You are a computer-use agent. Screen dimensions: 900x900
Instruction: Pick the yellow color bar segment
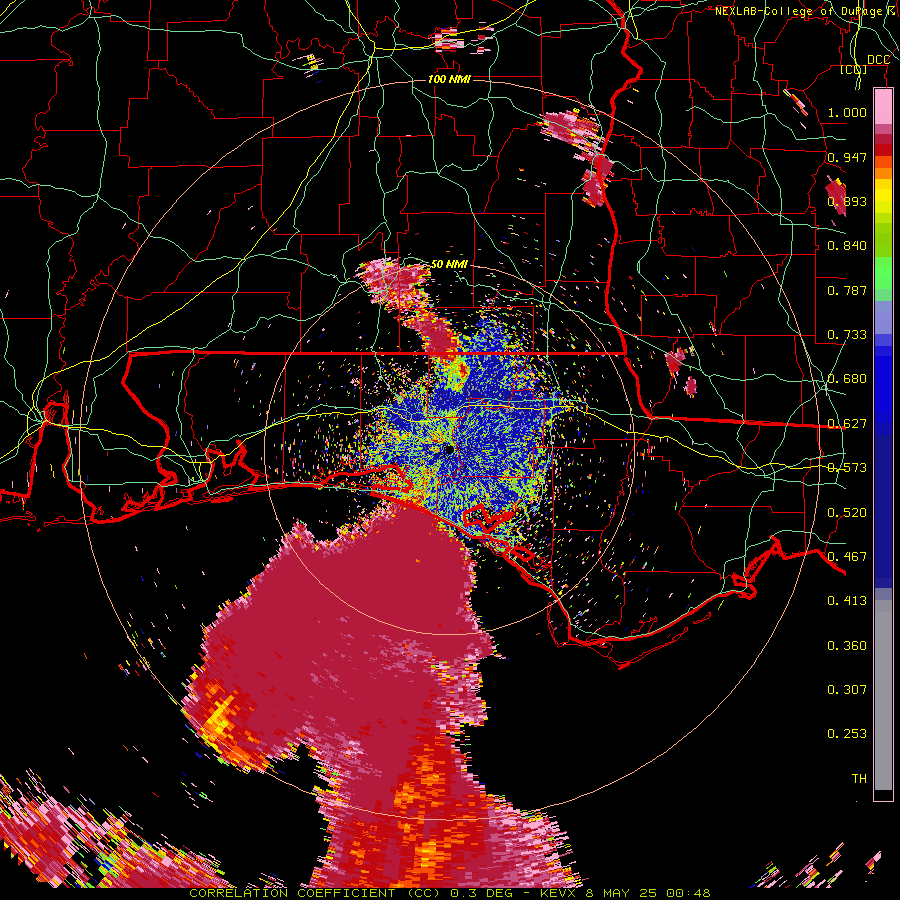[x=883, y=196]
